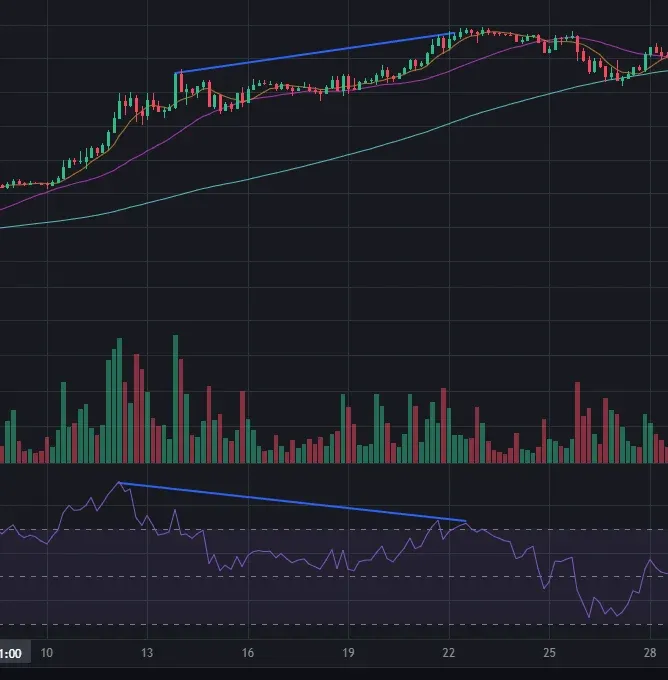Click the tallest red volume bar near 26

(x=577, y=422)
